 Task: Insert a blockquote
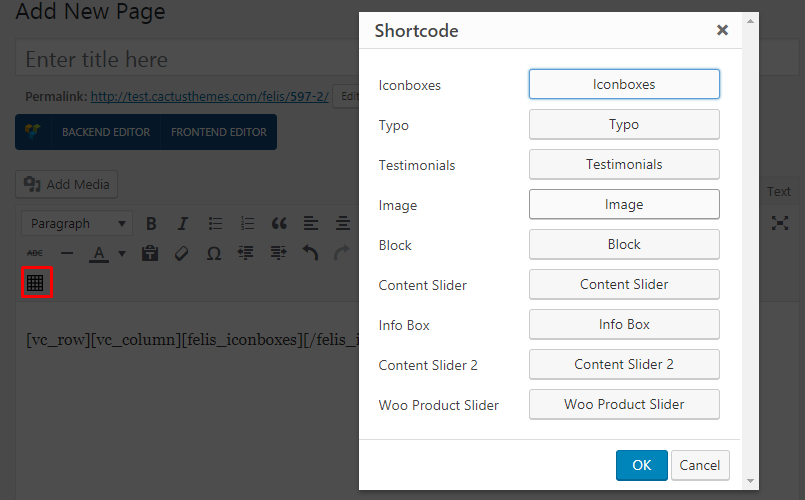(x=279, y=223)
